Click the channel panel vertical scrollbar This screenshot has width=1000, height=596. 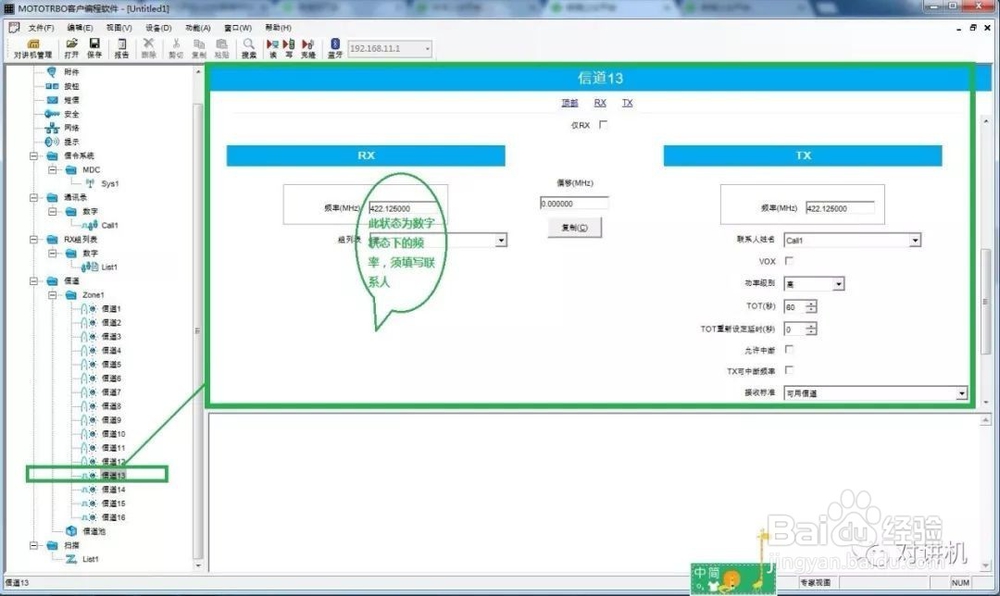point(986,301)
